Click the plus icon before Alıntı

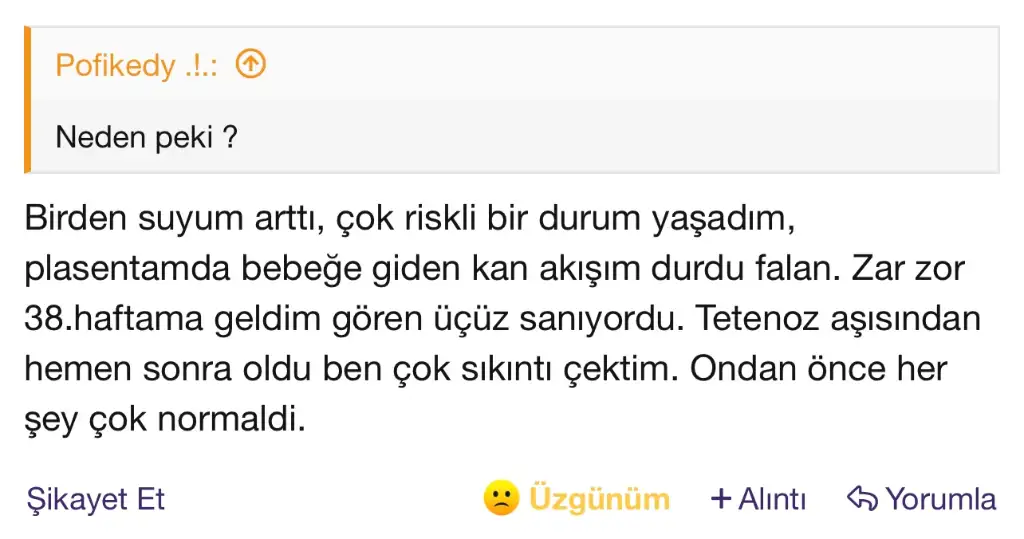tap(720, 498)
